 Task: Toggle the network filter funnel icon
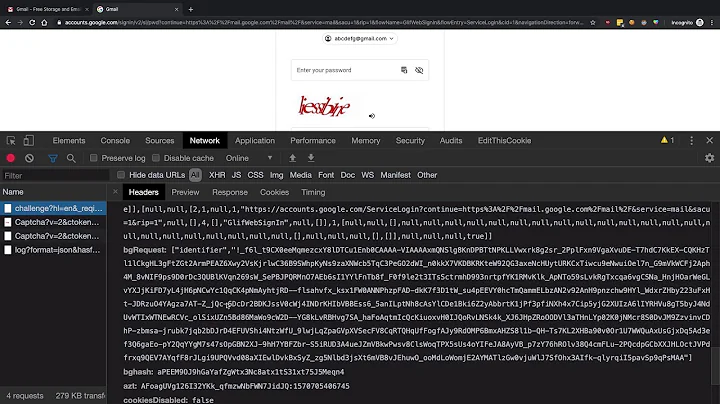[x=53, y=158]
